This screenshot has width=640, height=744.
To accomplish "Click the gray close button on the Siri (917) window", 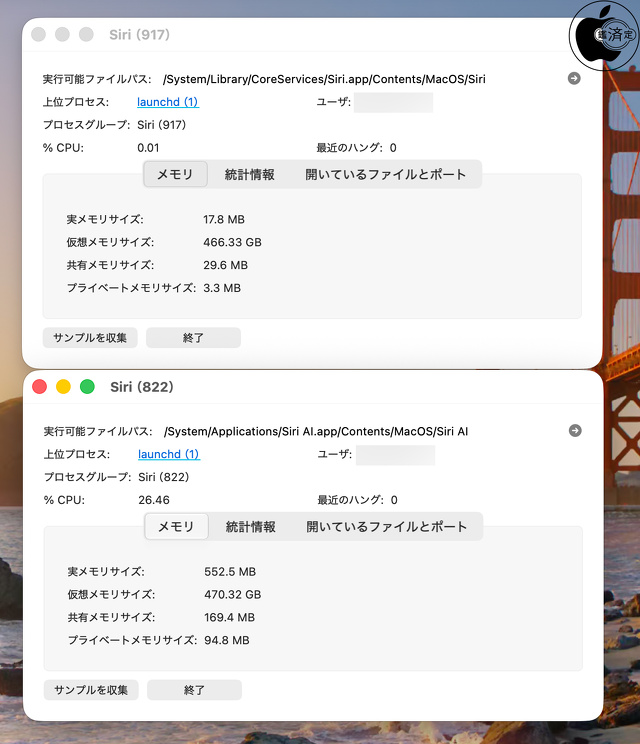I will pos(38,35).
